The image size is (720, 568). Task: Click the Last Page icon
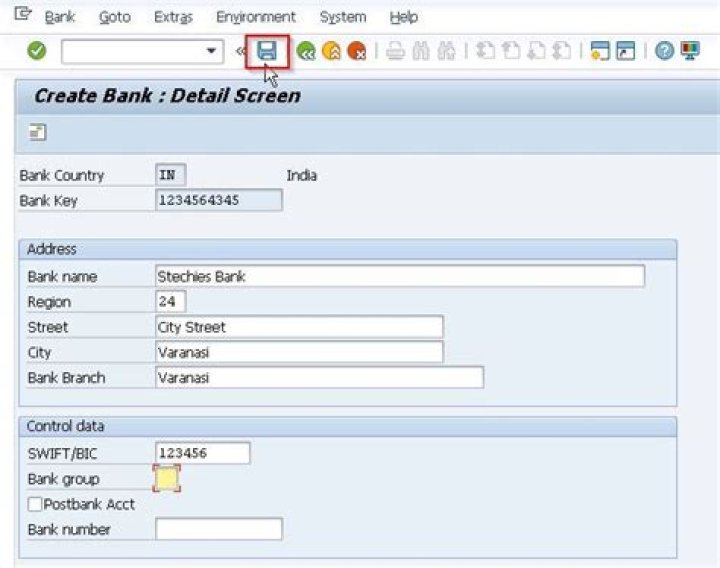(x=561, y=51)
